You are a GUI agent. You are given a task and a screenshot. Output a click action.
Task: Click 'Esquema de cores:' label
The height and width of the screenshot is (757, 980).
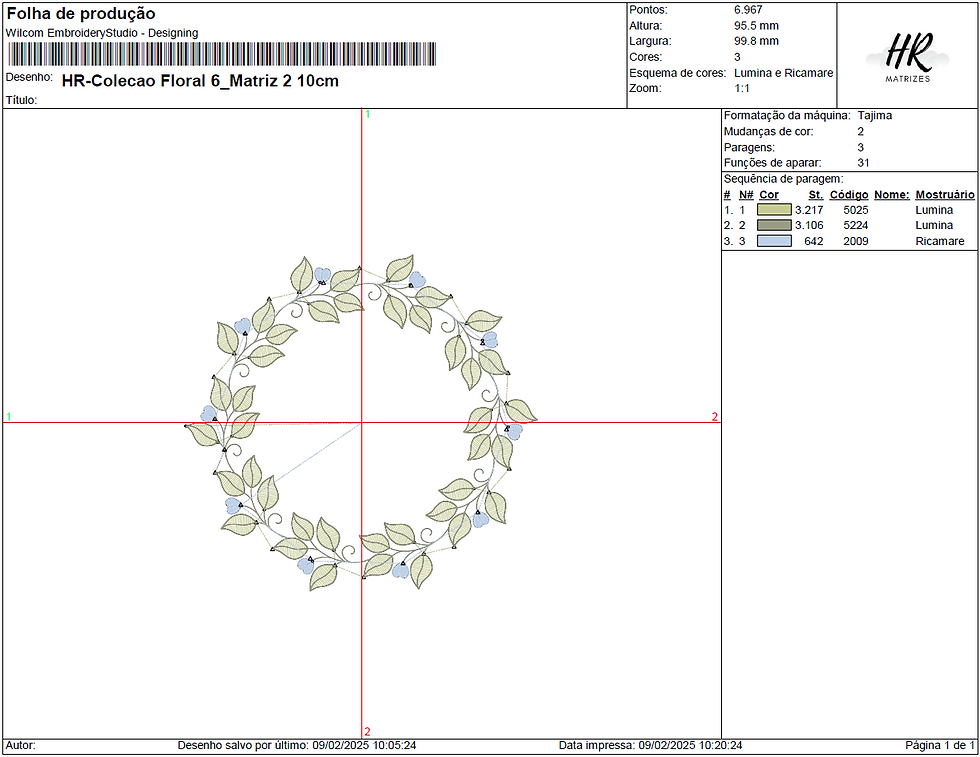click(678, 73)
